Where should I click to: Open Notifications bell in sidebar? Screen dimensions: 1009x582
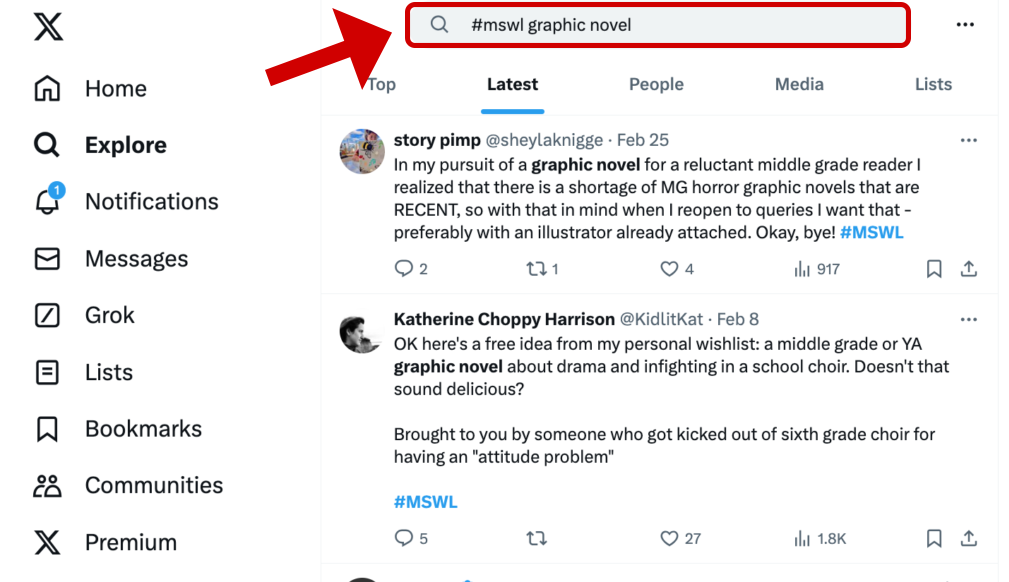tap(47, 202)
